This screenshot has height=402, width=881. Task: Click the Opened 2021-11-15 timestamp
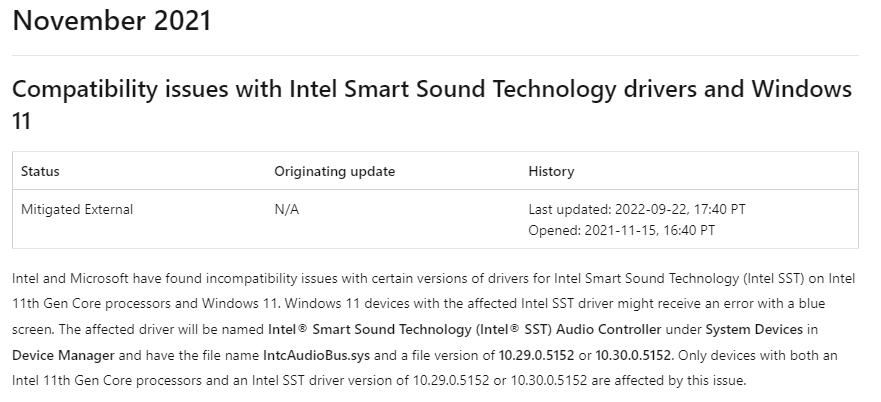(x=621, y=230)
